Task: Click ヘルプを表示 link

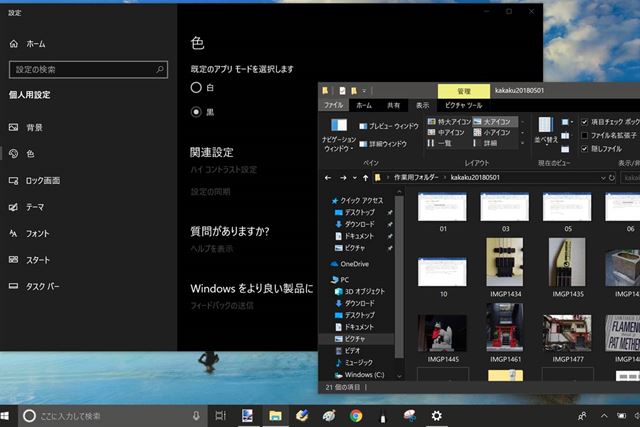Action: 211,249
